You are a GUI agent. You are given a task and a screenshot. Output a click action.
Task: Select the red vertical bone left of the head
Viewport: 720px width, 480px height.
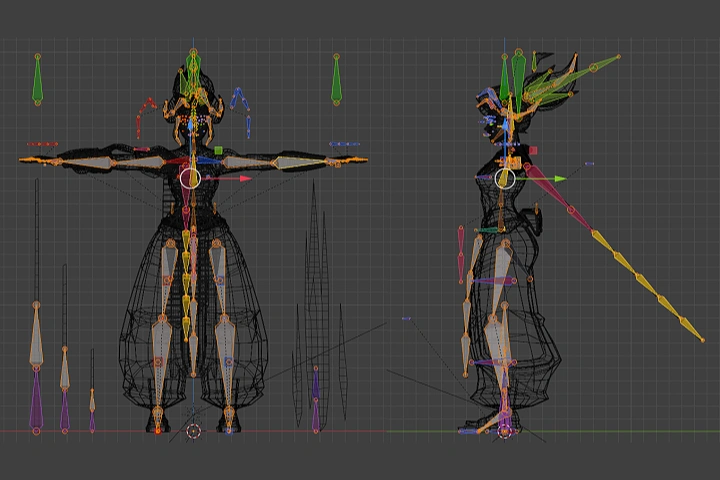(x=138, y=128)
